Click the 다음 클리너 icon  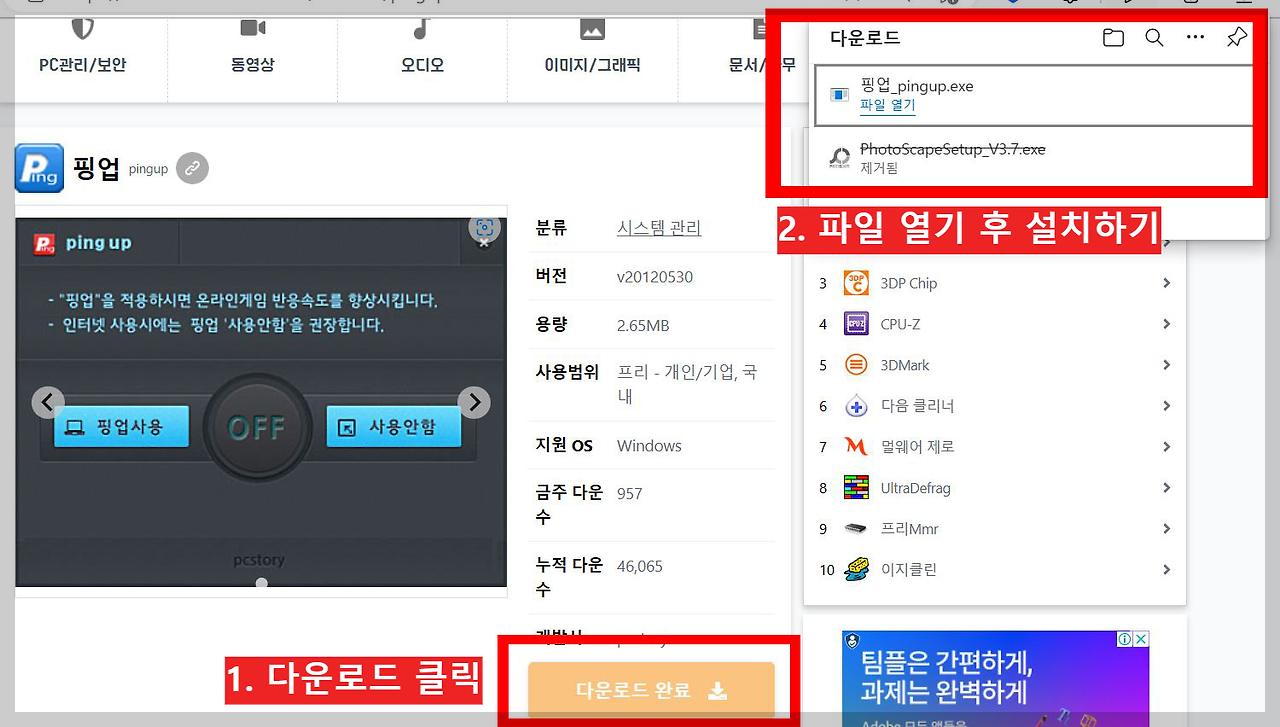[x=856, y=406]
